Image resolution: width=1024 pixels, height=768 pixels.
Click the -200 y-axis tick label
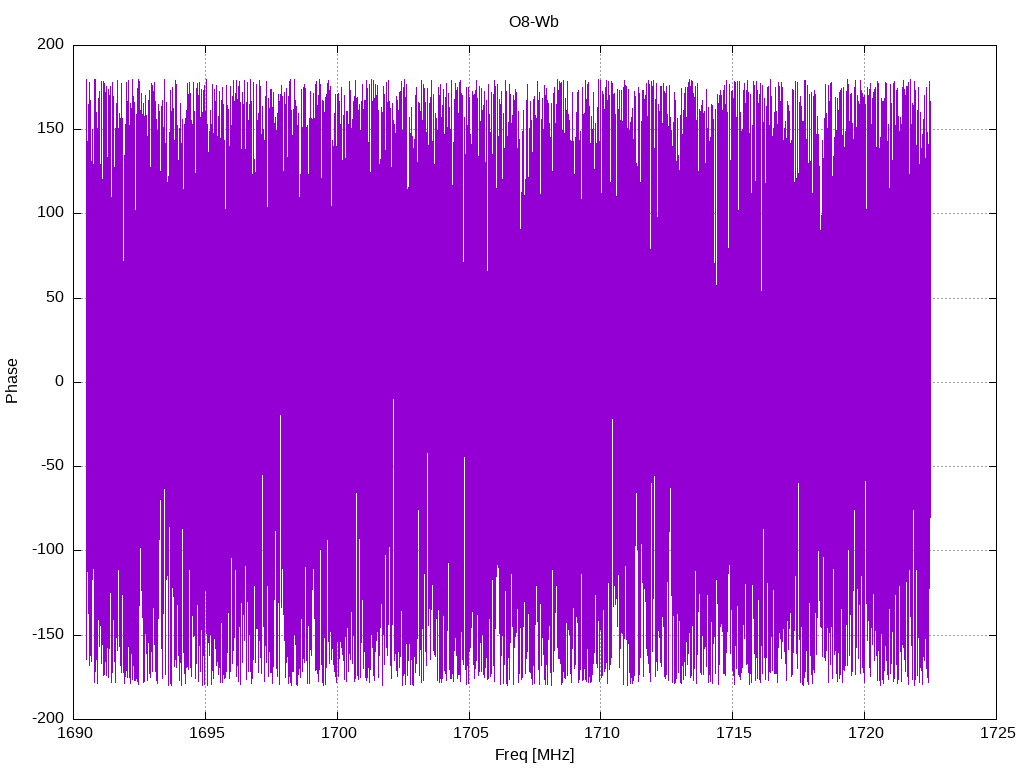click(x=48, y=718)
